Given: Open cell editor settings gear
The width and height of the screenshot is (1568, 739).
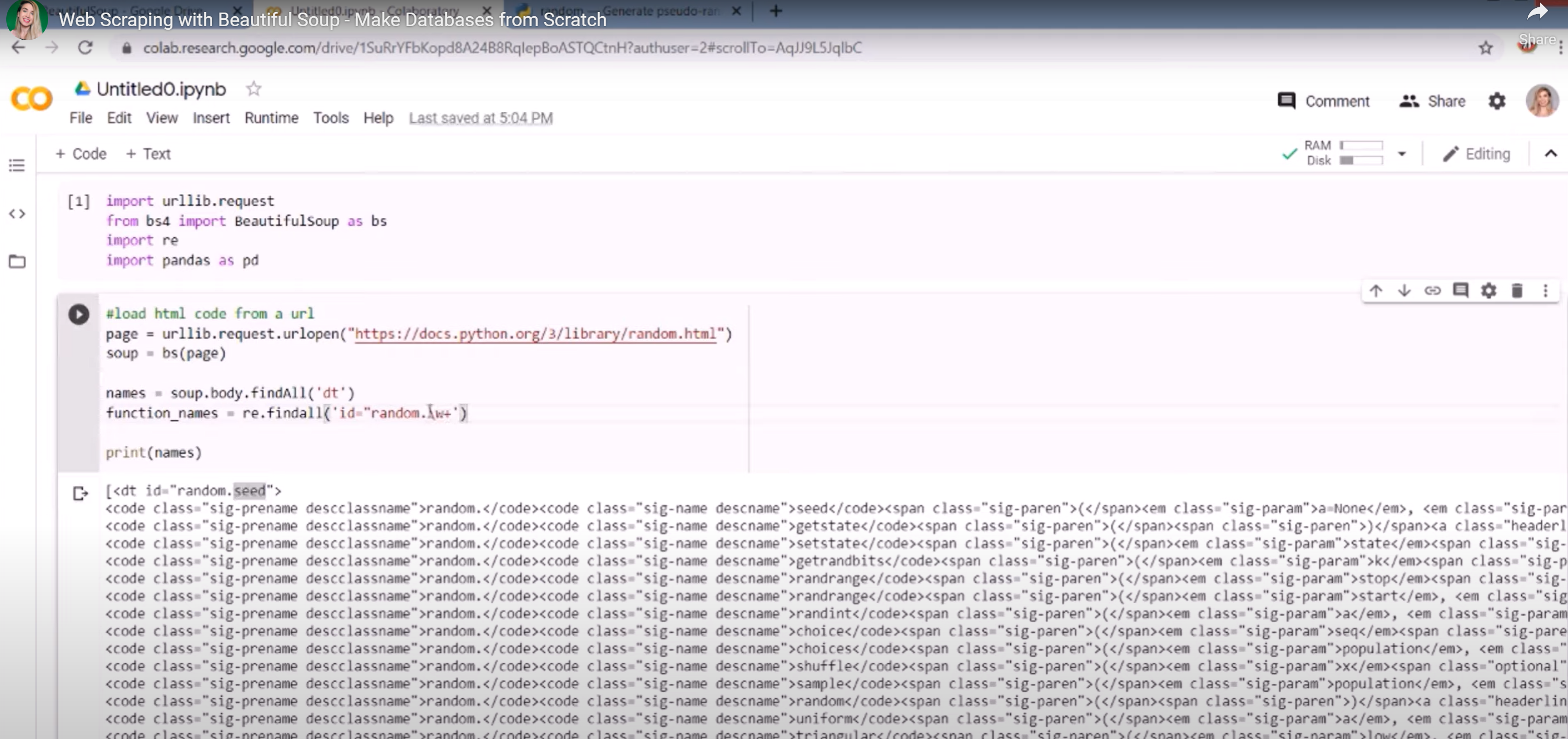Looking at the screenshot, I should pos(1488,291).
